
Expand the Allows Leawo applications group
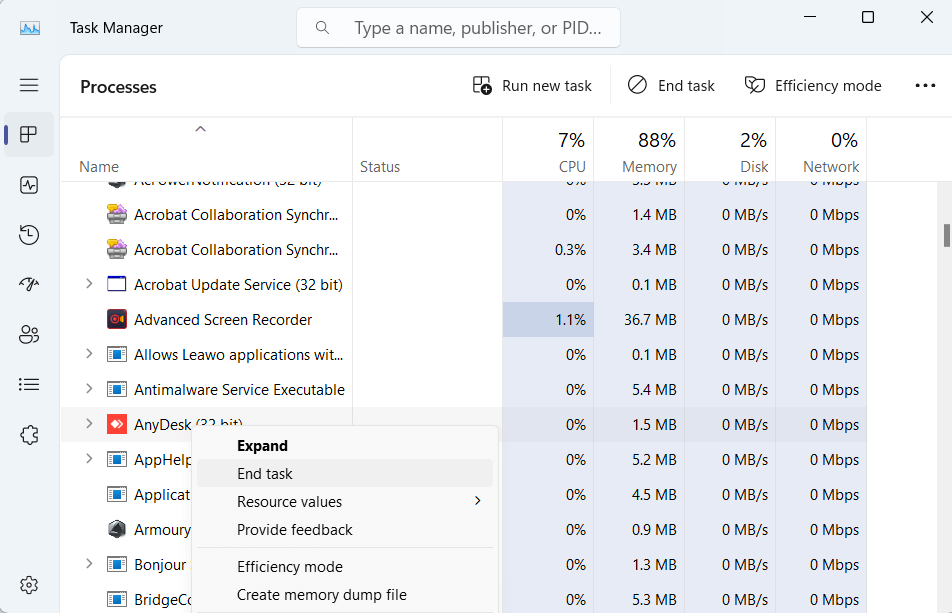click(x=89, y=354)
